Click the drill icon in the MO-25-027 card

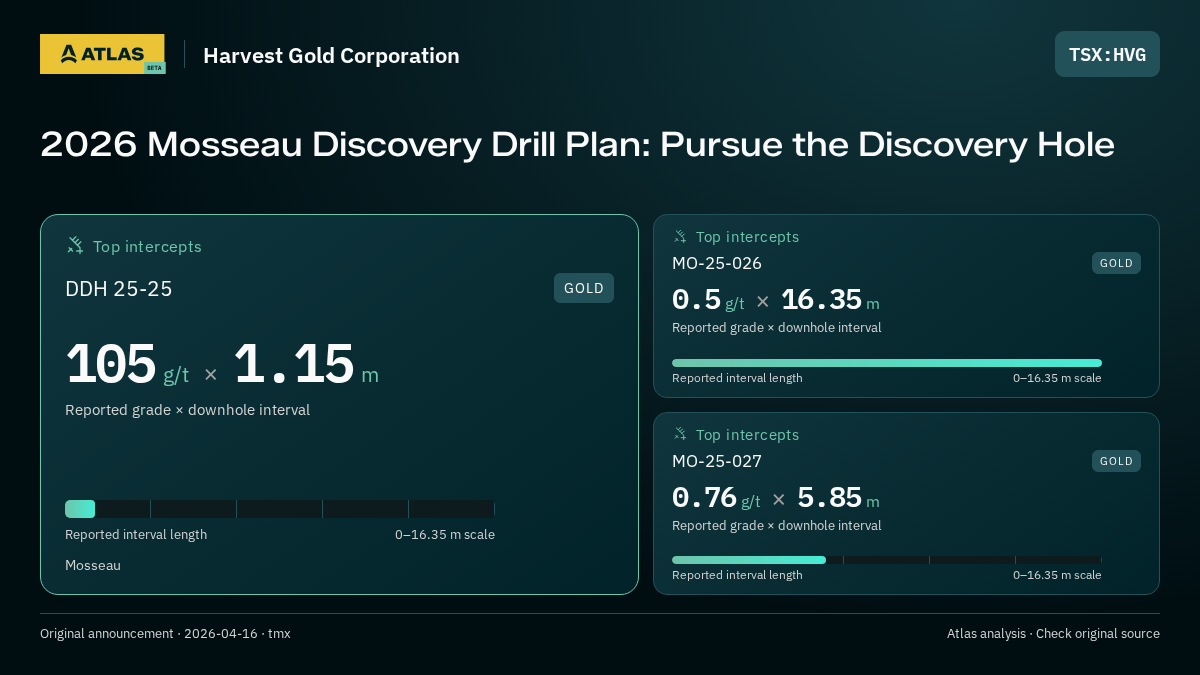(680, 434)
